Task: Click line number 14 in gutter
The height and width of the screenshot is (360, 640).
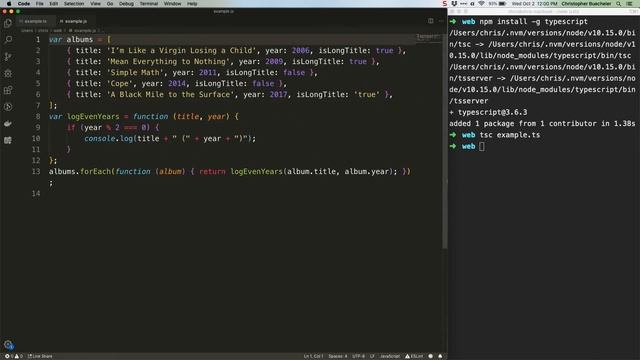Action: click(x=36, y=193)
